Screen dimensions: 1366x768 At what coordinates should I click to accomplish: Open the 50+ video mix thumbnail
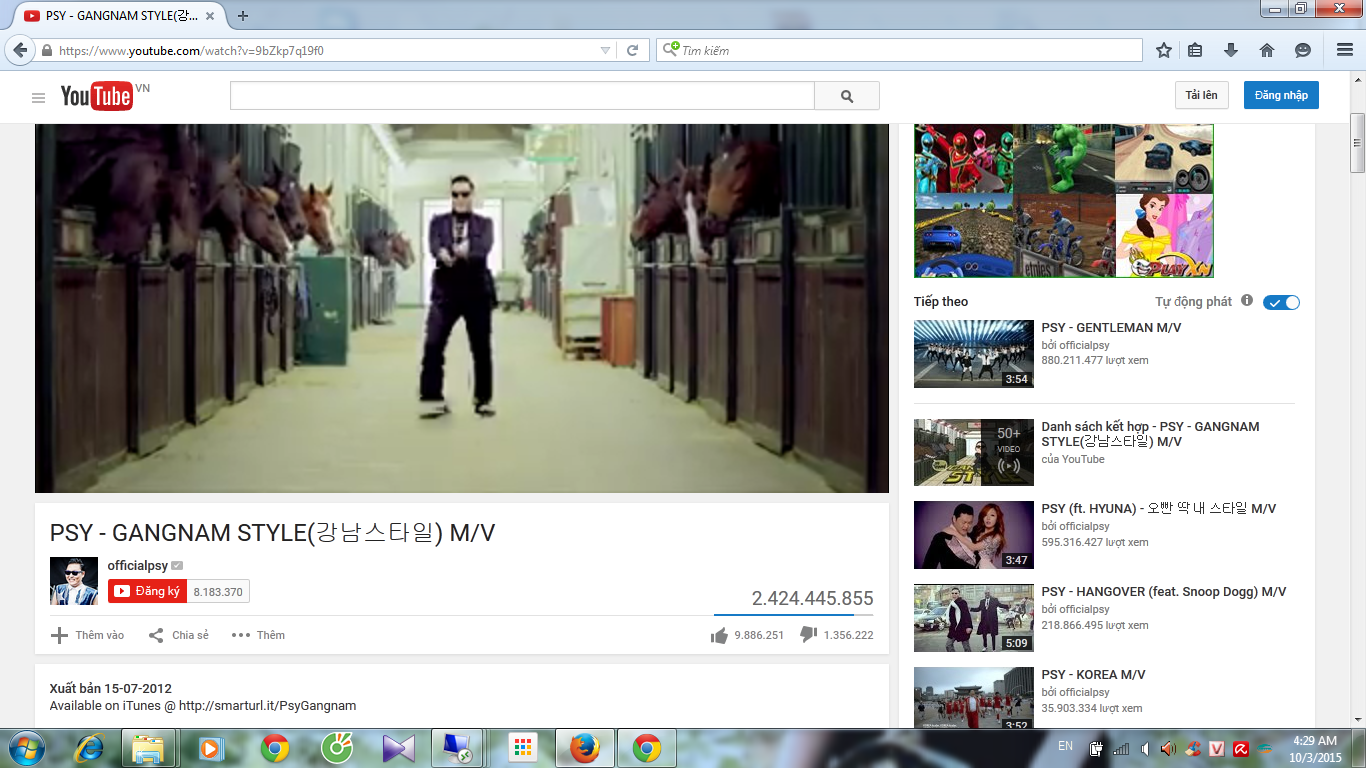973,453
